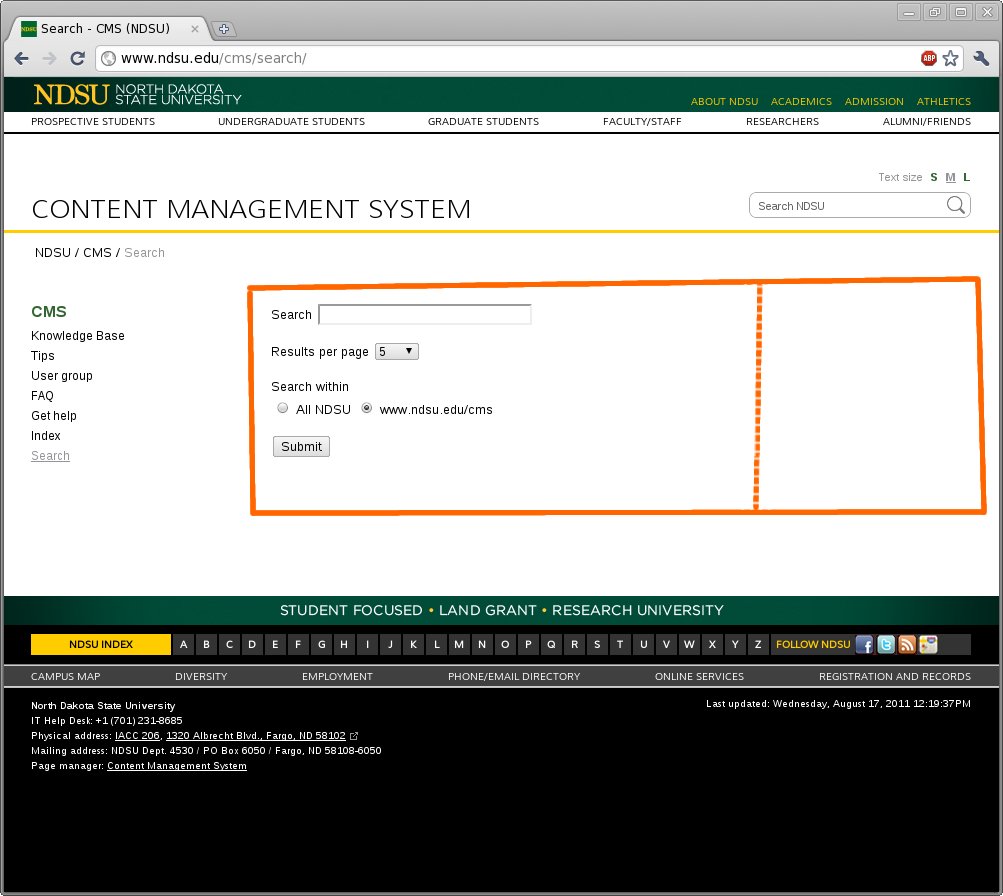Open the NDSU Twitter icon
This screenshot has width=1003, height=896.
(x=886, y=645)
